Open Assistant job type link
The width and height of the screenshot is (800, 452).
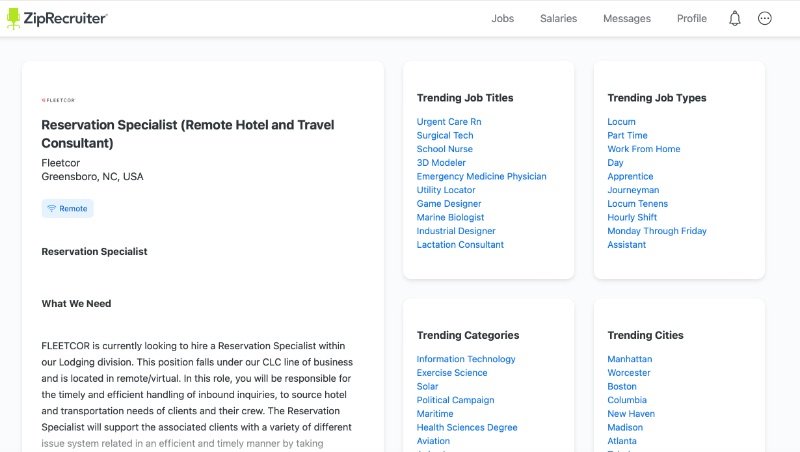(x=627, y=244)
